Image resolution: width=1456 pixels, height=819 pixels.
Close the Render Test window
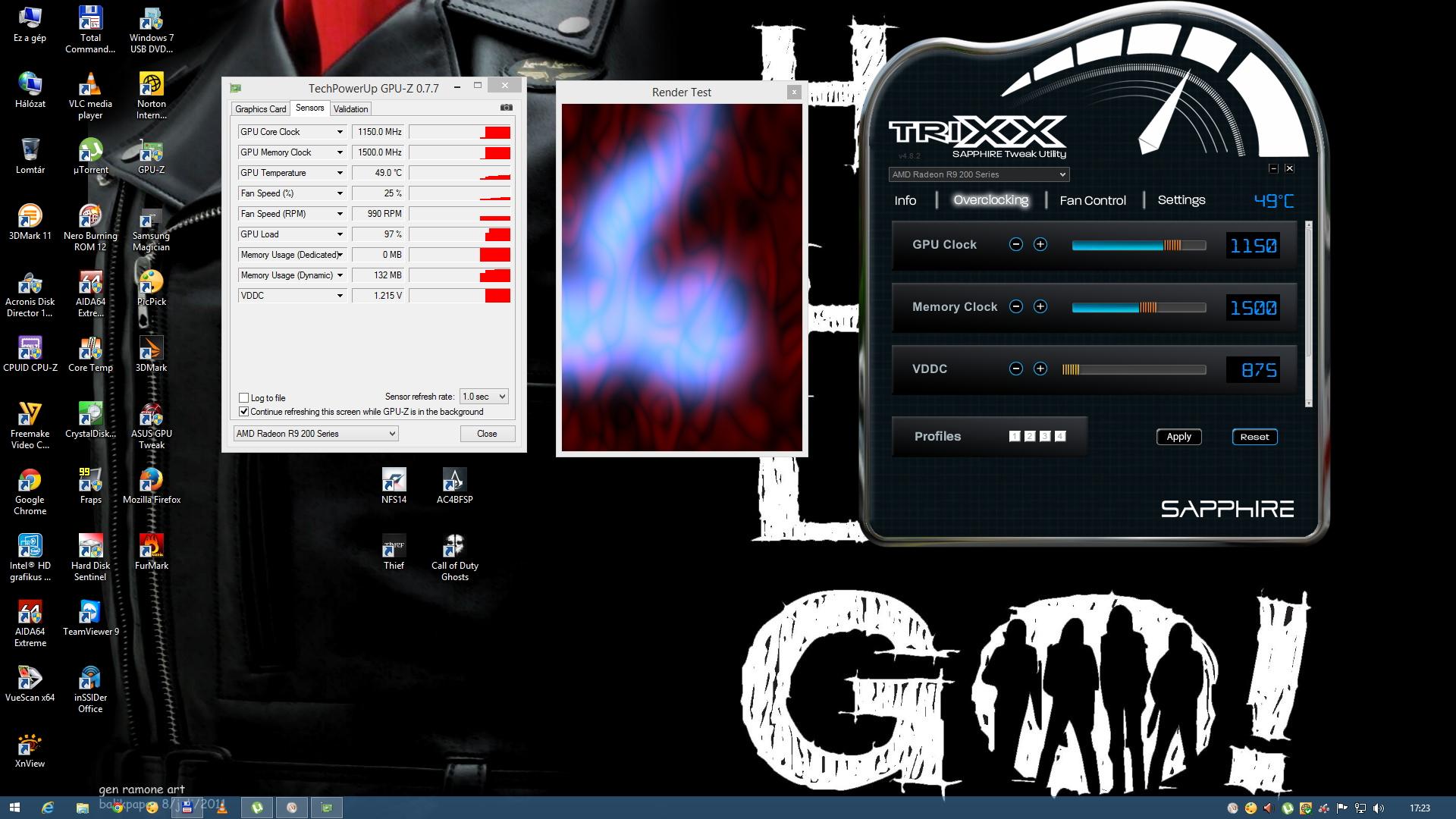(794, 92)
